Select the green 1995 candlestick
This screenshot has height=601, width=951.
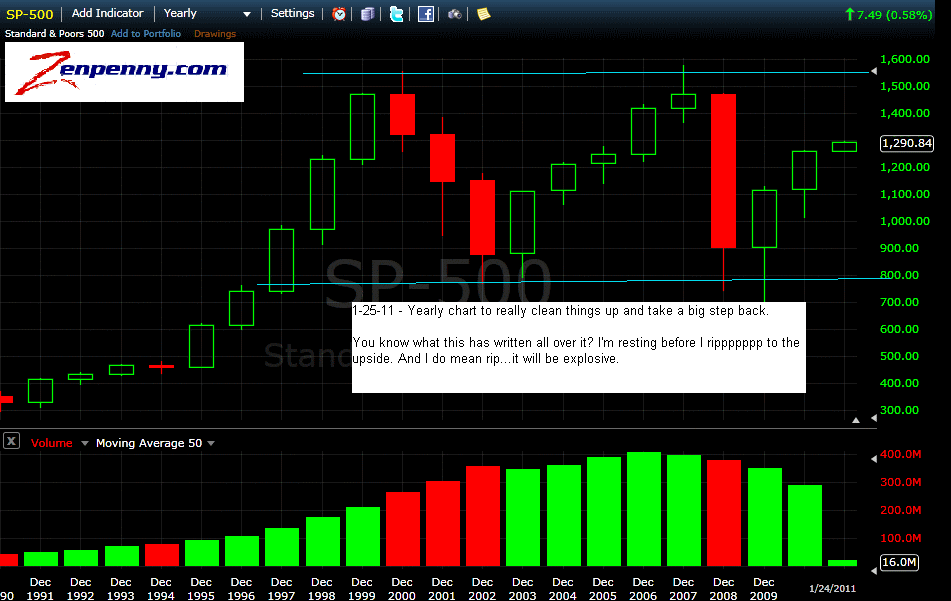(x=201, y=346)
